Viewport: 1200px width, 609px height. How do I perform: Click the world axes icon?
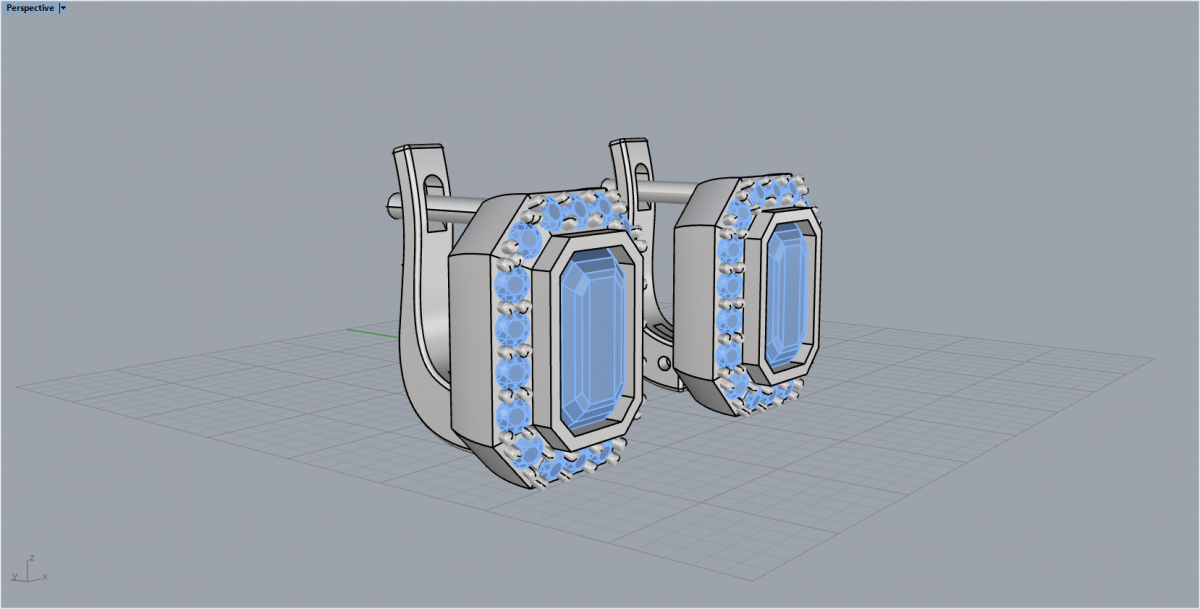tap(28, 569)
